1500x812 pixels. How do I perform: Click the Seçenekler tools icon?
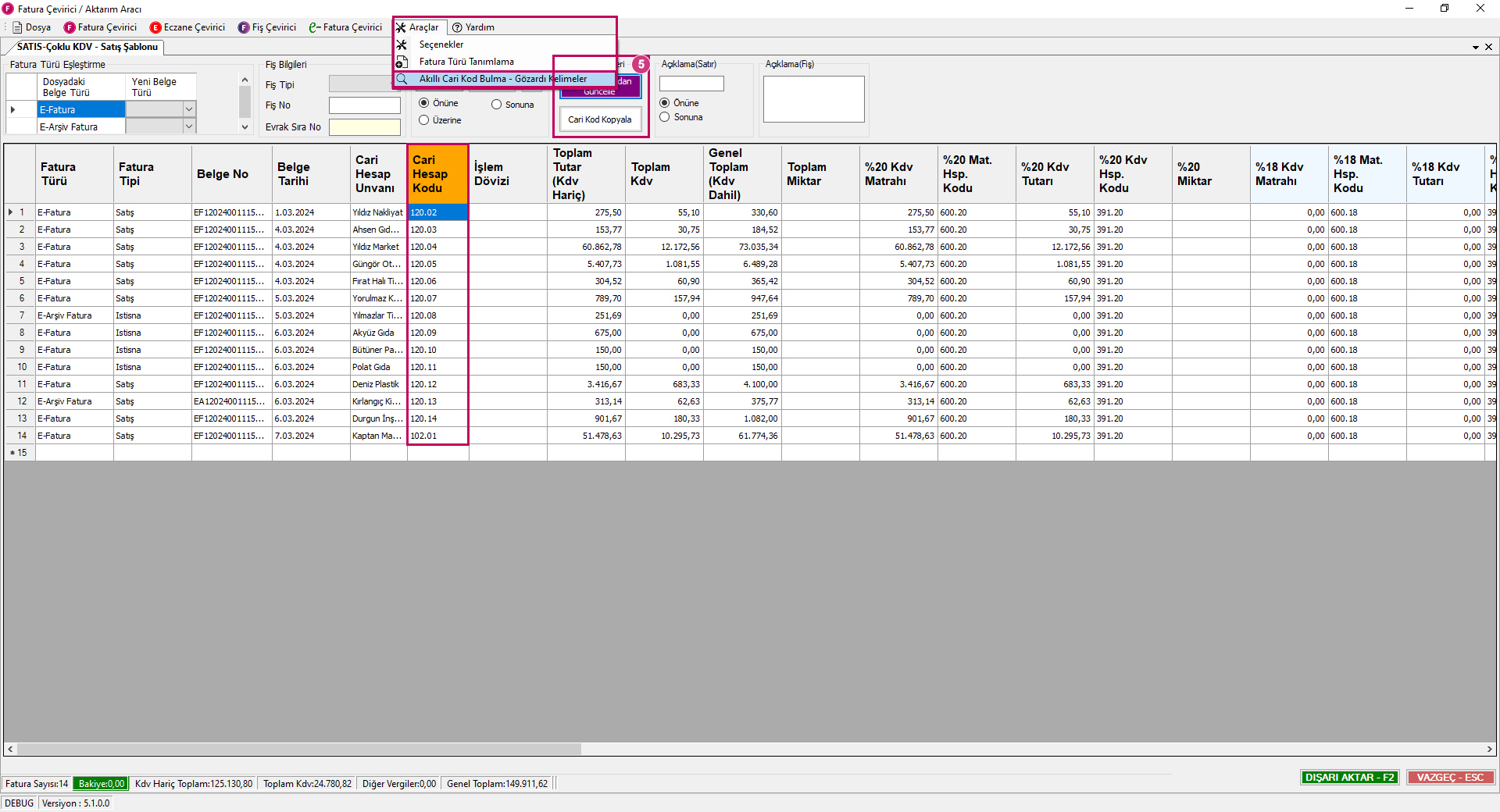tap(402, 45)
